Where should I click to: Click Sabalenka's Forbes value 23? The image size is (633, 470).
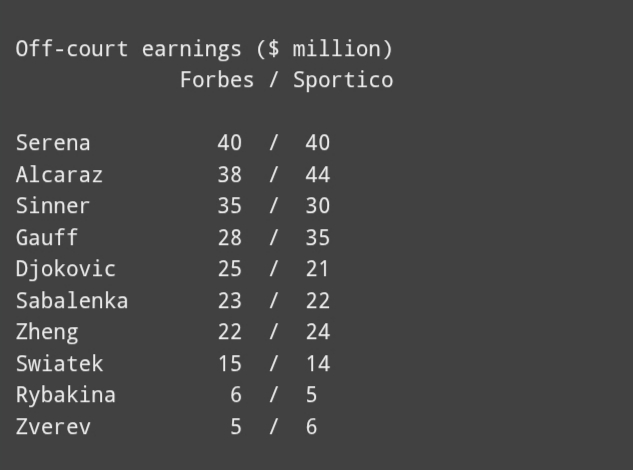229,301
